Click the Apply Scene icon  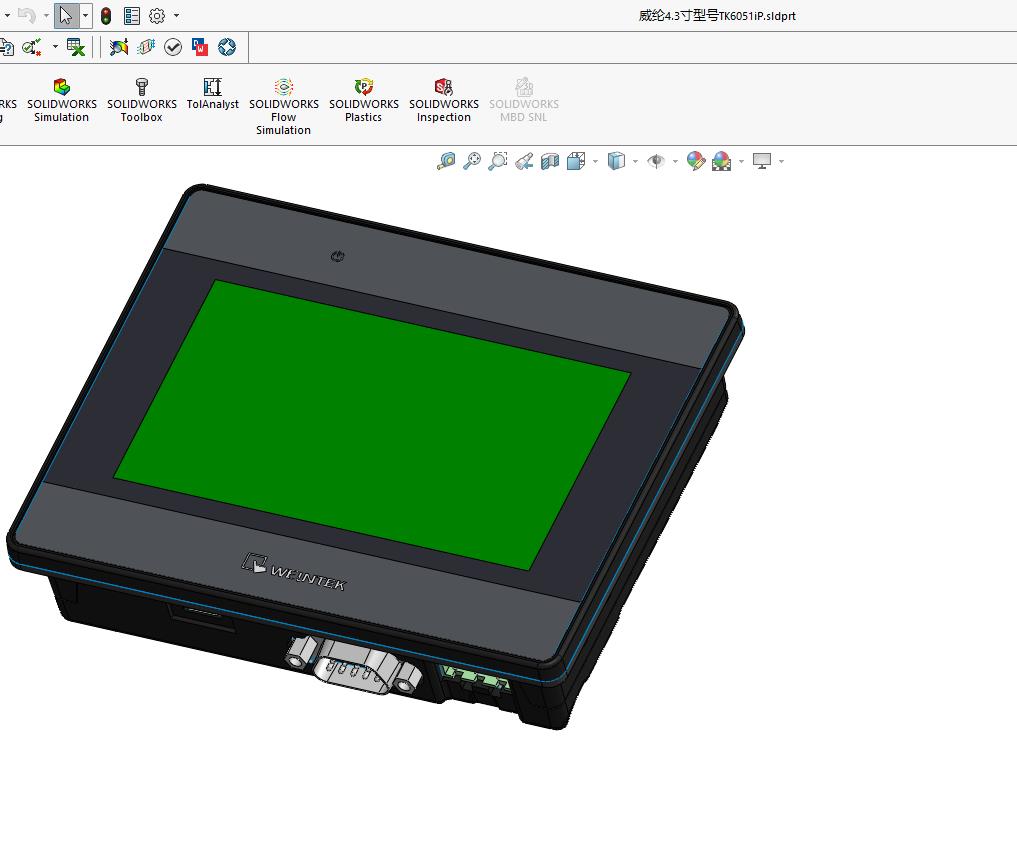[x=721, y=161]
